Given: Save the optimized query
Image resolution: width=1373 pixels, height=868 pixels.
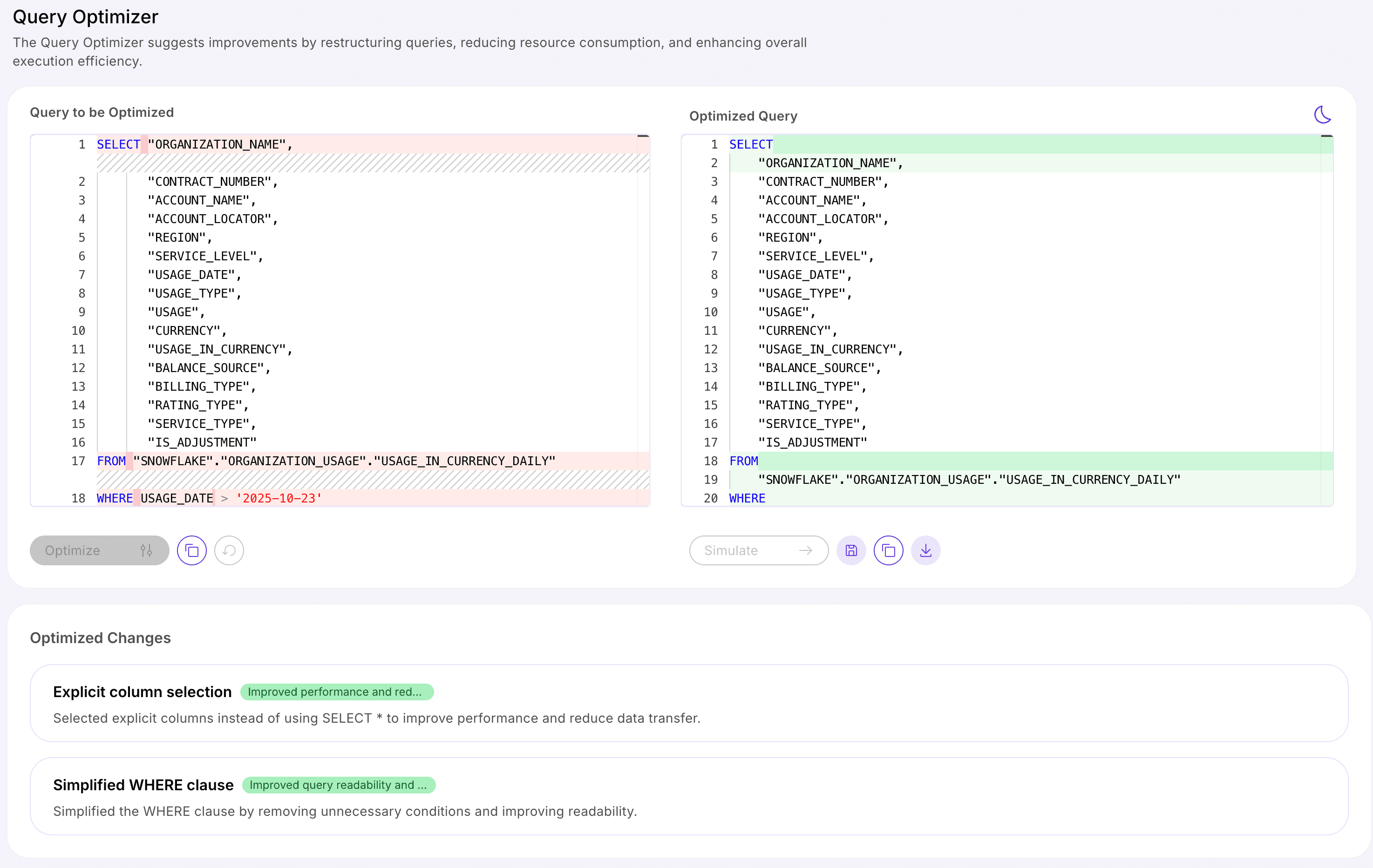Looking at the screenshot, I should (x=851, y=550).
